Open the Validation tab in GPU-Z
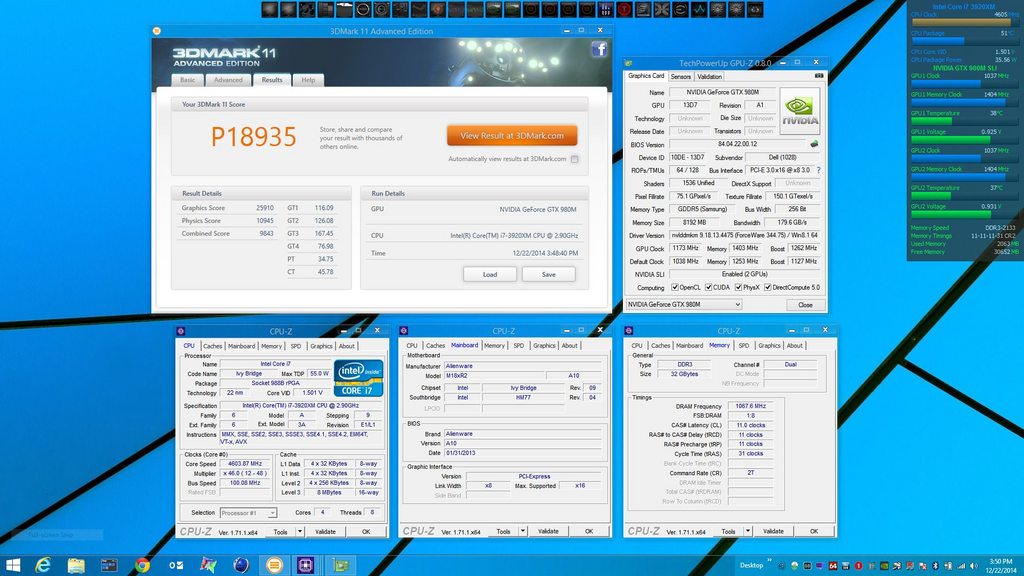Viewport: 1024px width, 576px height. pyautogui.click(x=709, y=76)
